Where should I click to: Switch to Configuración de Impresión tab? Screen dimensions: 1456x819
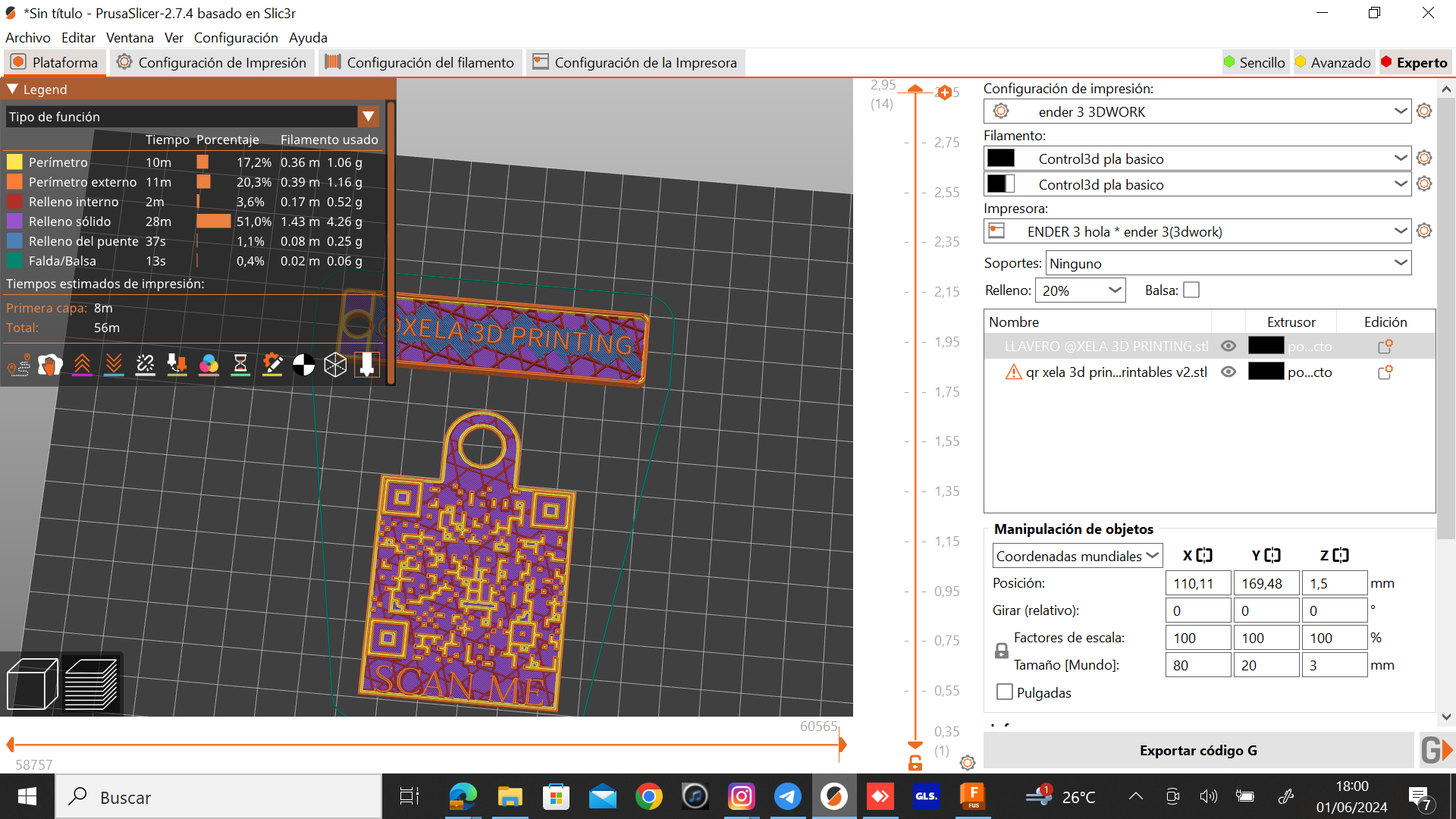[212, 63]
